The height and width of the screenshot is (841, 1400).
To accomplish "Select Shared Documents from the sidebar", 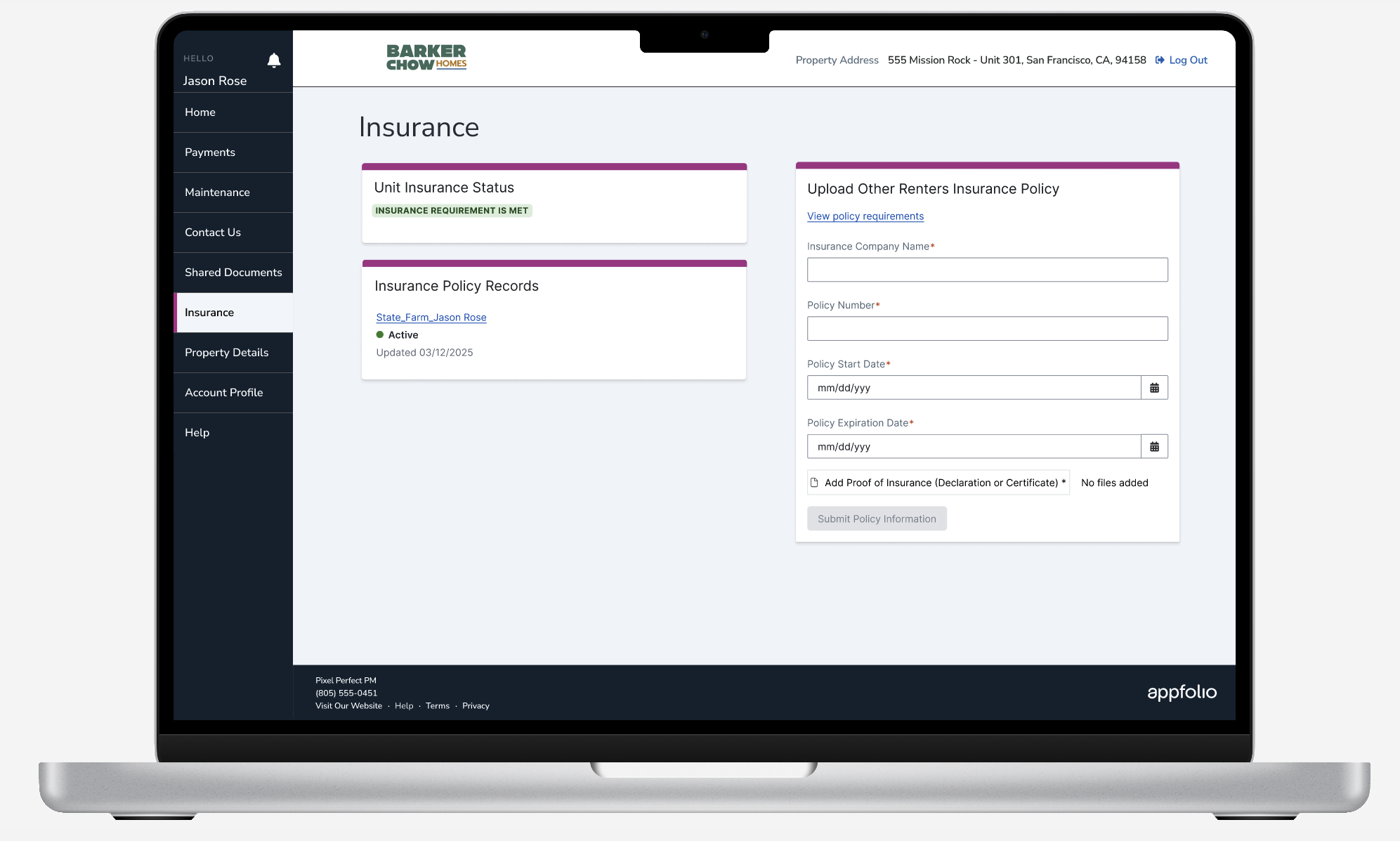I will coord(233,272).
